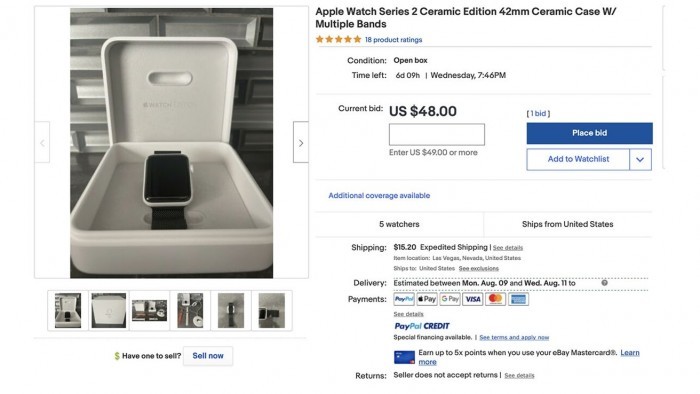Open Additional coverage available link

coord(379,195)
